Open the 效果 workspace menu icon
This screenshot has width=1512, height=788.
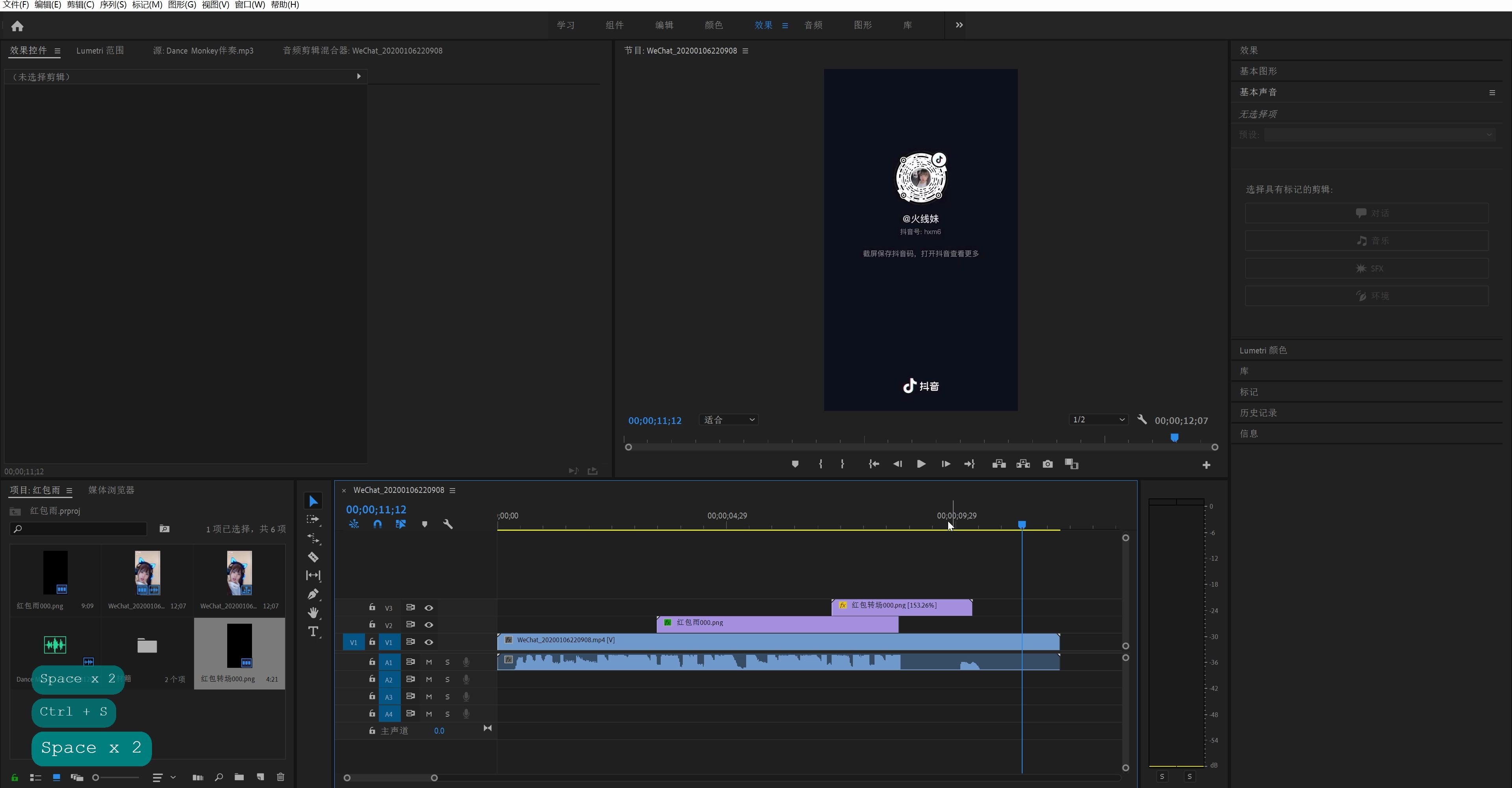pyautogui.click(x=785, y=25)
